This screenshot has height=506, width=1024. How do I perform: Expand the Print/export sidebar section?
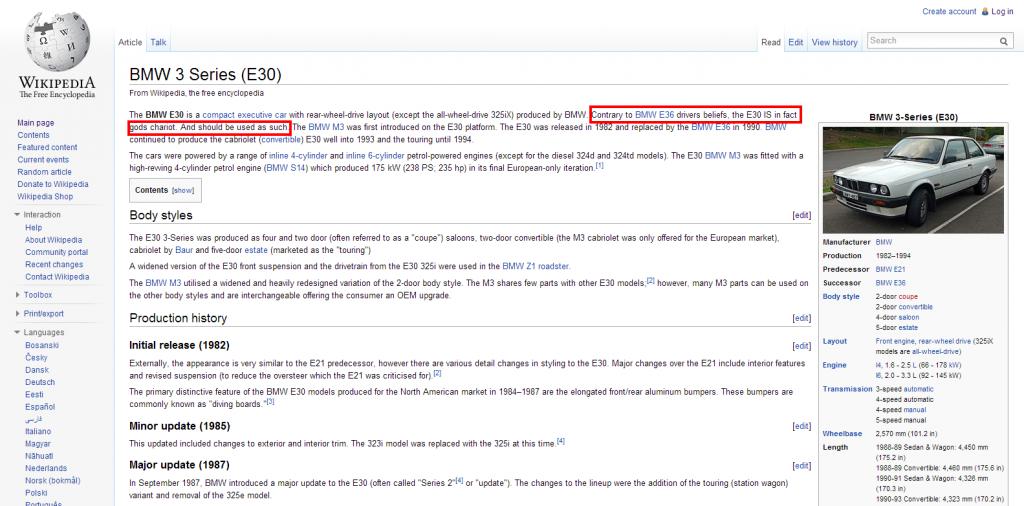pos(17,313)
